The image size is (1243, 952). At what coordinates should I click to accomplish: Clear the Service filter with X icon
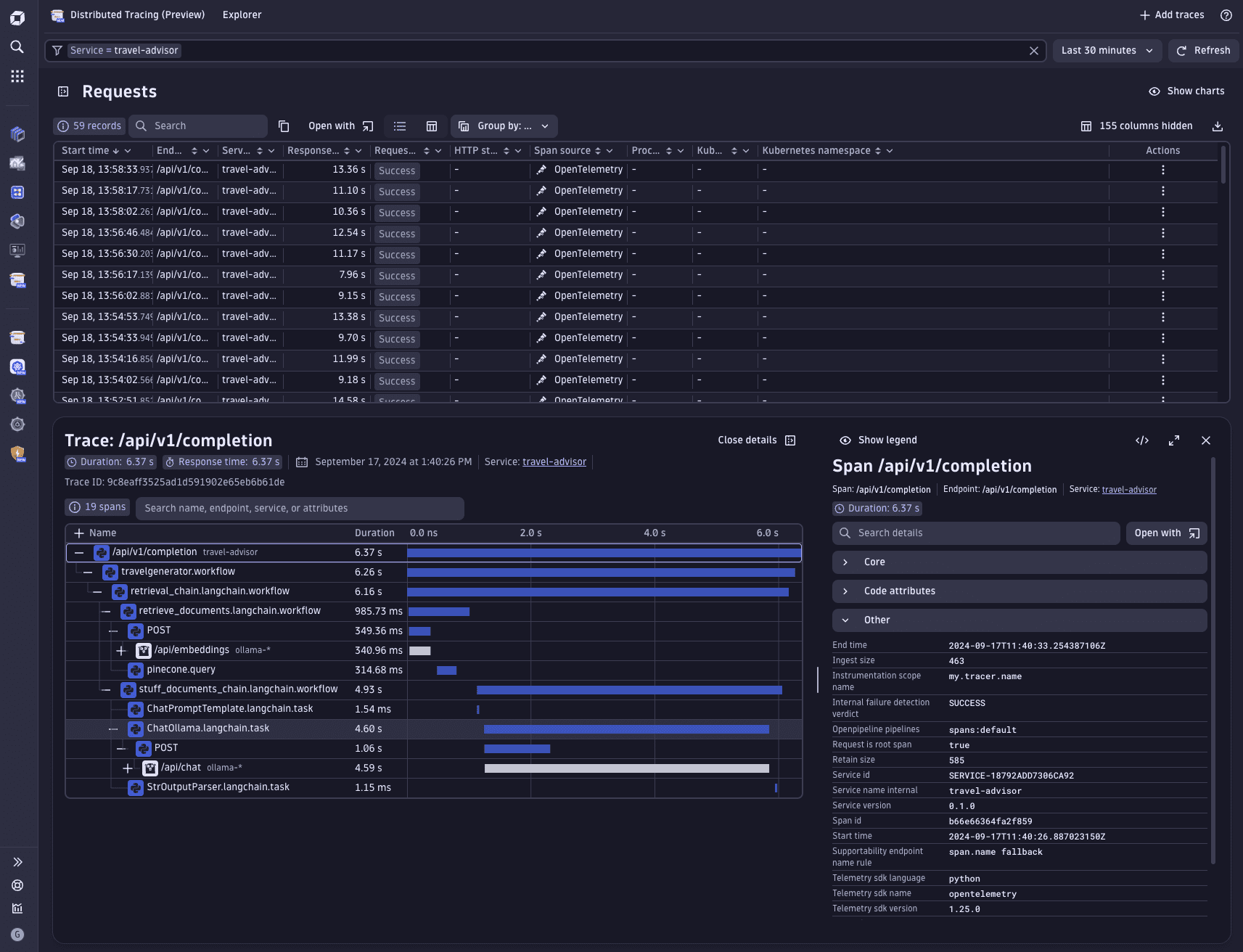pyautogui.click(x=1034, y=51)
